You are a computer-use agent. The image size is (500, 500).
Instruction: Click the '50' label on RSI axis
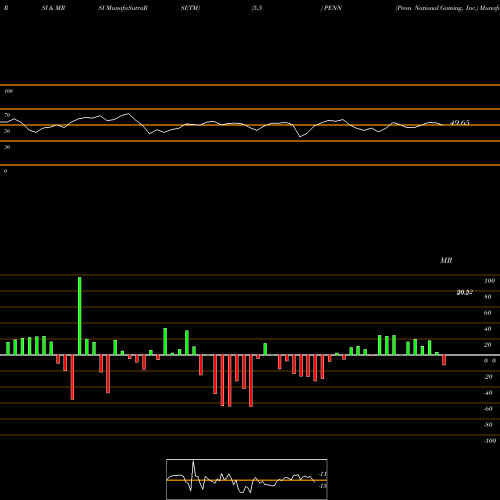7,131
